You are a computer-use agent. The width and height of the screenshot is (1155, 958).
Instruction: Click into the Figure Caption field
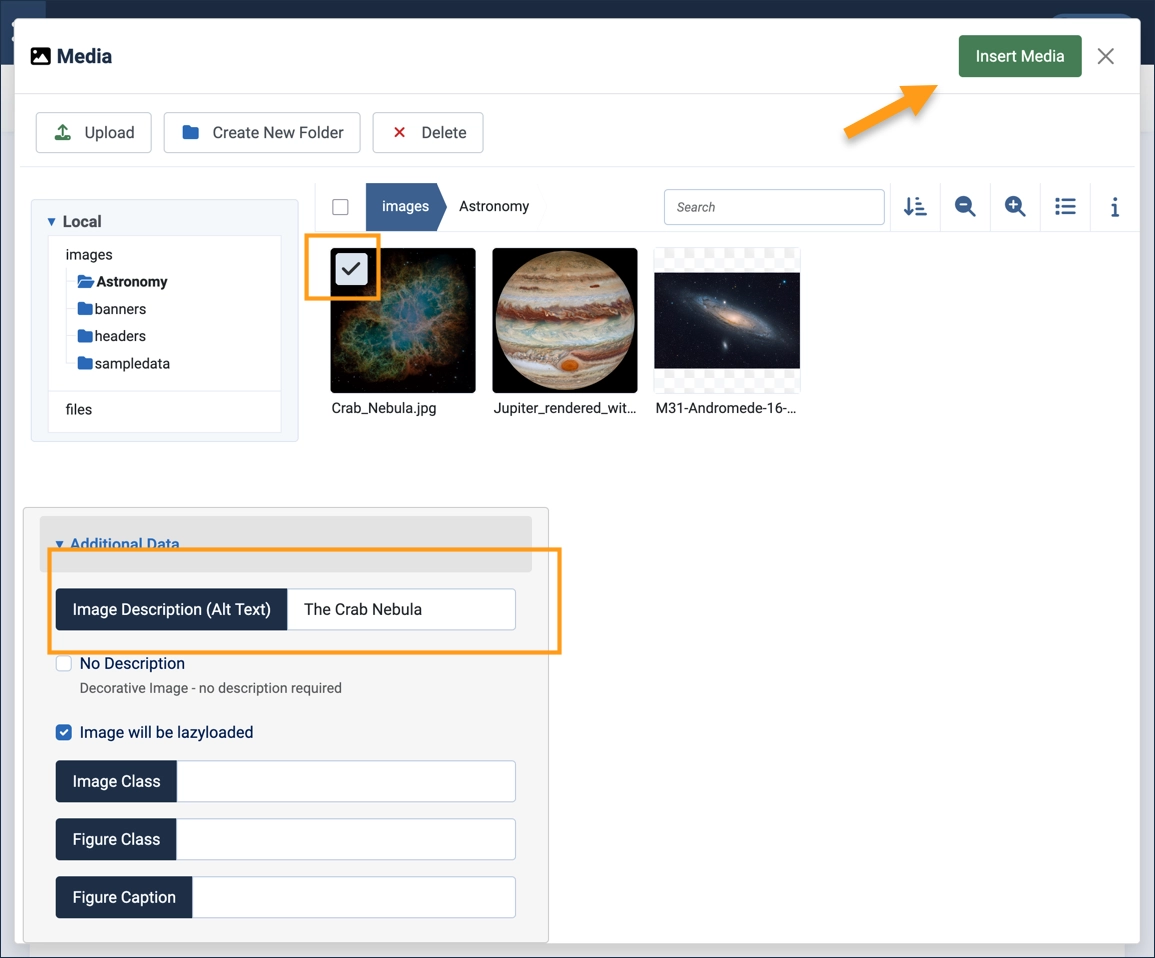353,898
